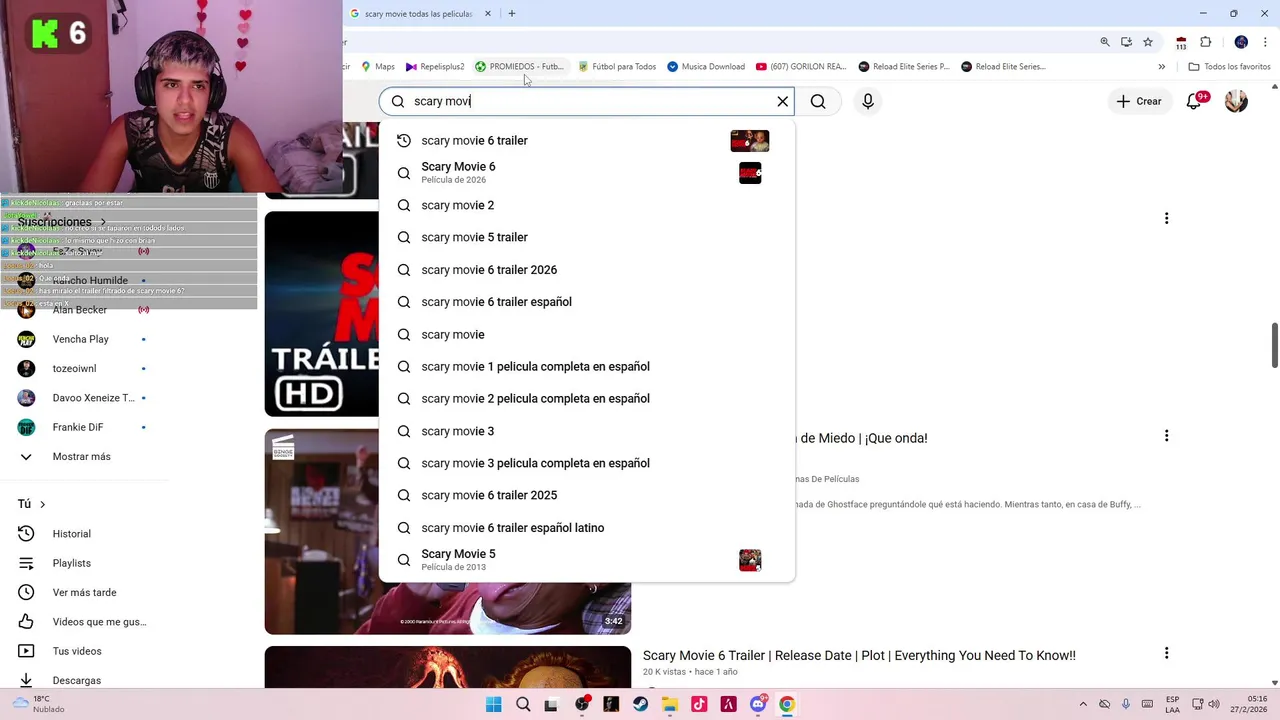Open options for the ¡Que onda! video

coord(1166,436)
